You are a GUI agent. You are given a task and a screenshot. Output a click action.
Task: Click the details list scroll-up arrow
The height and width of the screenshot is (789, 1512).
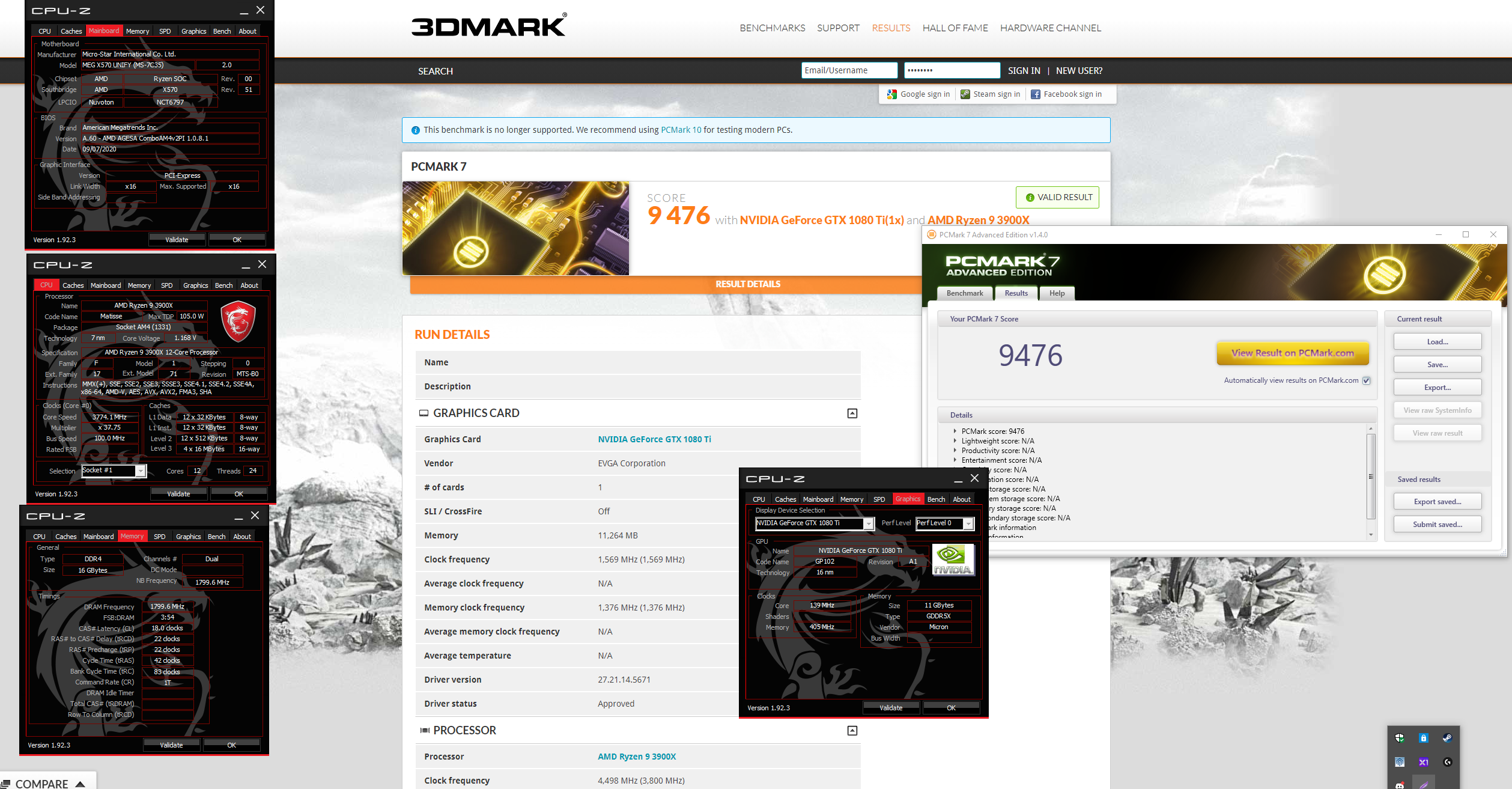(x=1371, y=428)
